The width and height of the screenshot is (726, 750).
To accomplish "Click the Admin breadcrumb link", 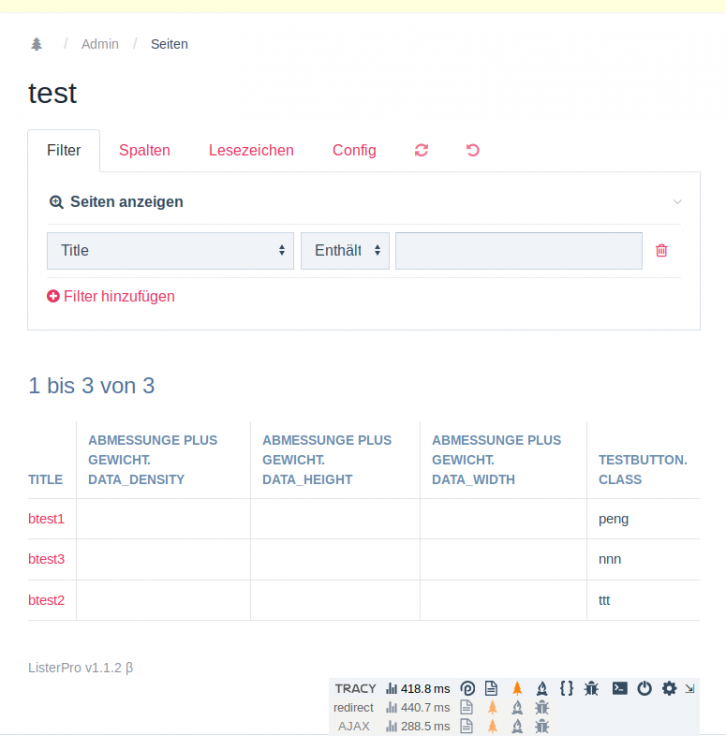I will (x=100, y=44).
